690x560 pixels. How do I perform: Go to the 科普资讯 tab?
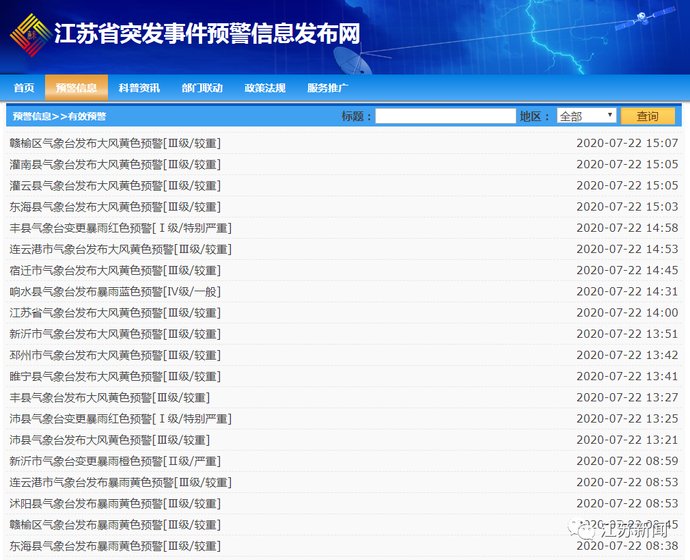pos(139,88)
